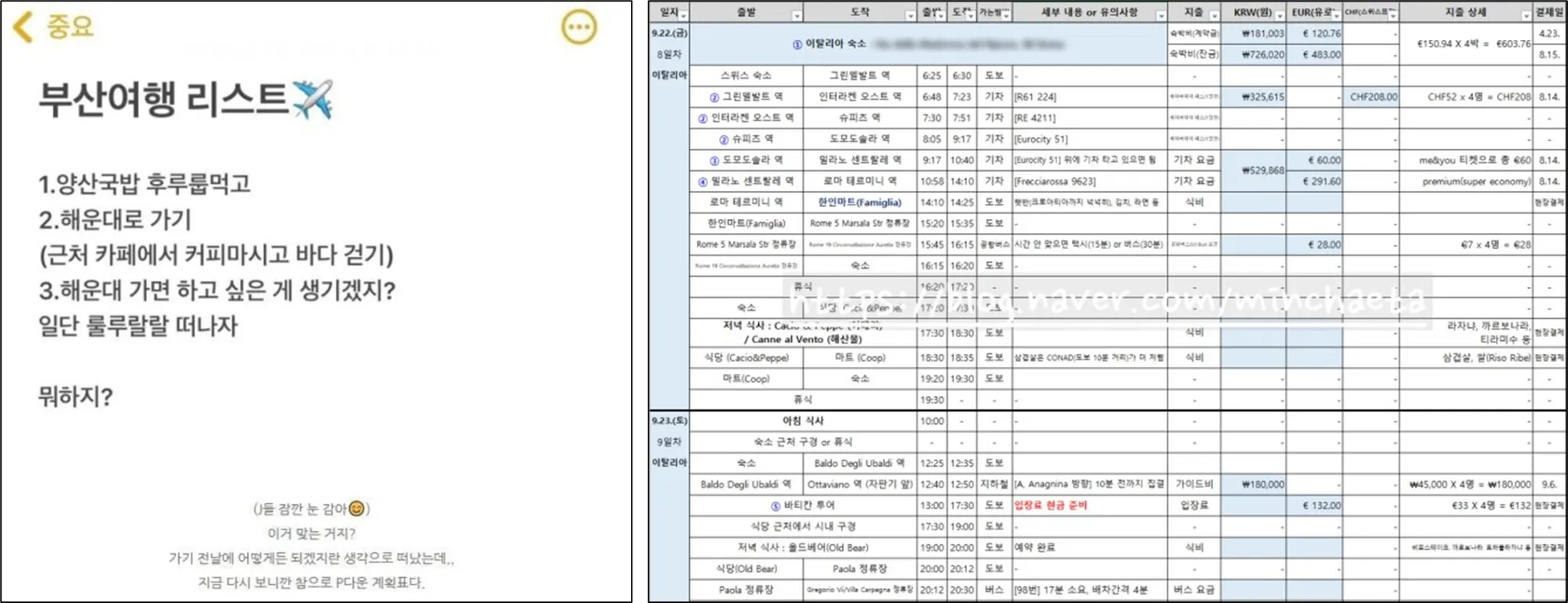Select the 예약 완료 cell
The image size is (1568, 603).
1089,548
